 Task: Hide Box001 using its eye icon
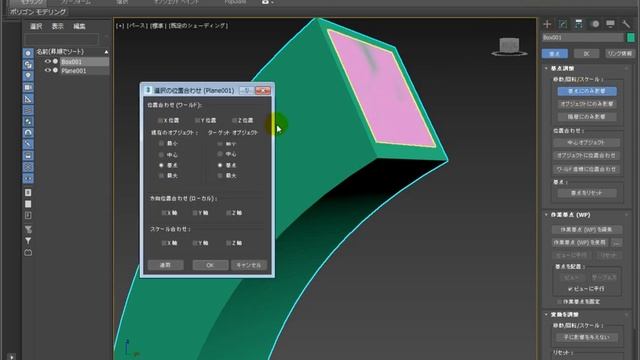(x=48, y=62)
